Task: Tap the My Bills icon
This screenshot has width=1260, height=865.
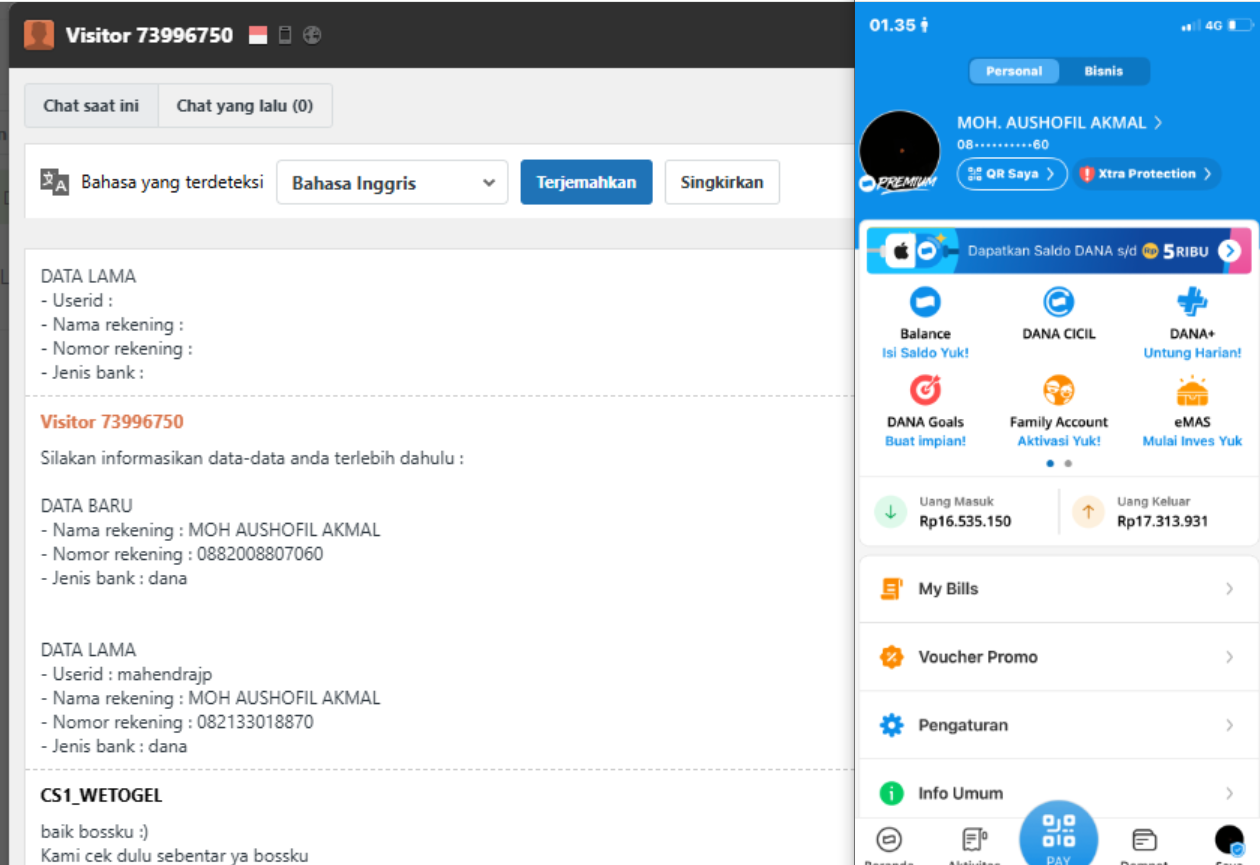Action: click(x=891, y=588)
